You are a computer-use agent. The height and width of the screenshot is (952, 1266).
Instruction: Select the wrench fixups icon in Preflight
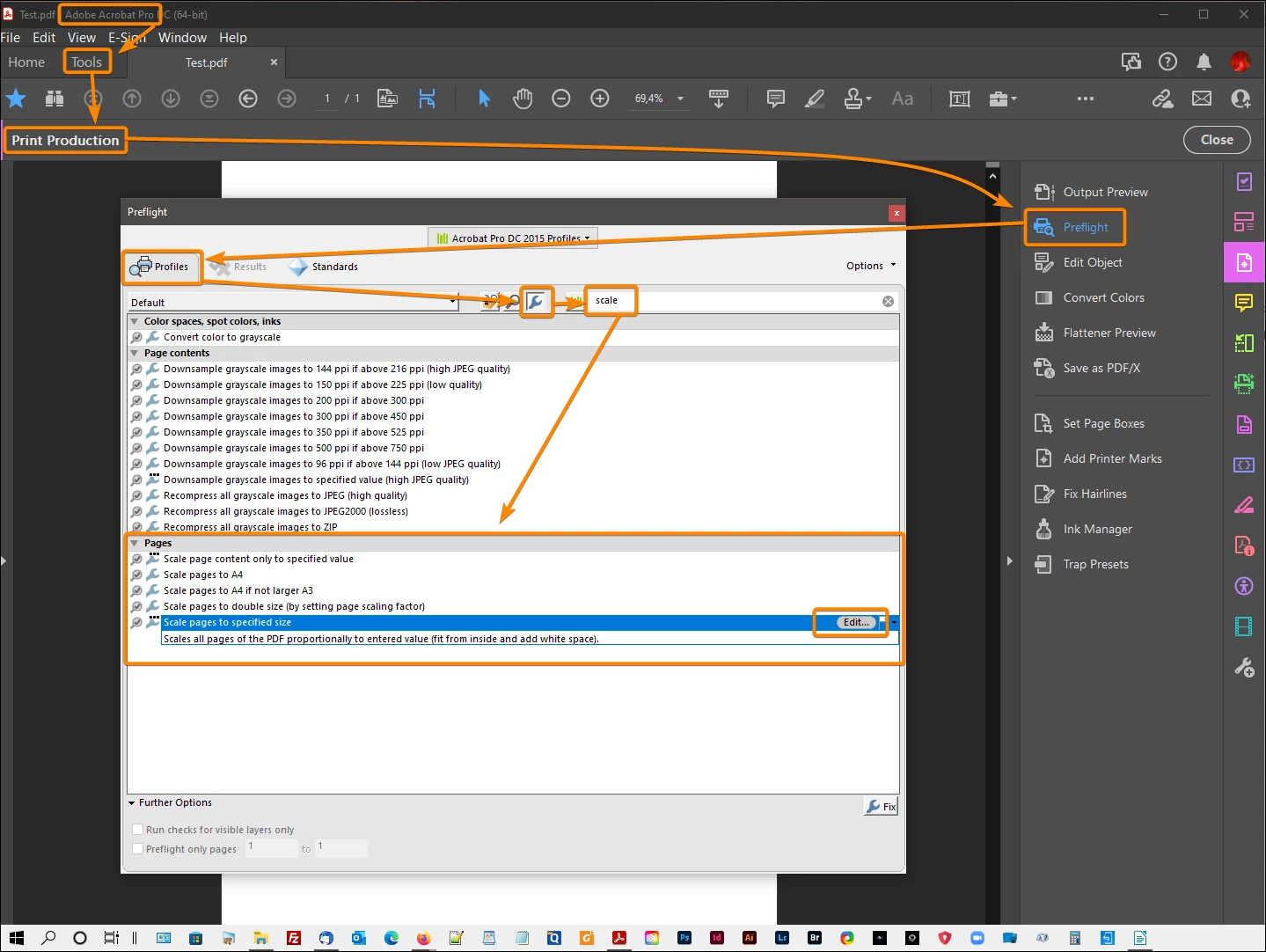point(536,302)
